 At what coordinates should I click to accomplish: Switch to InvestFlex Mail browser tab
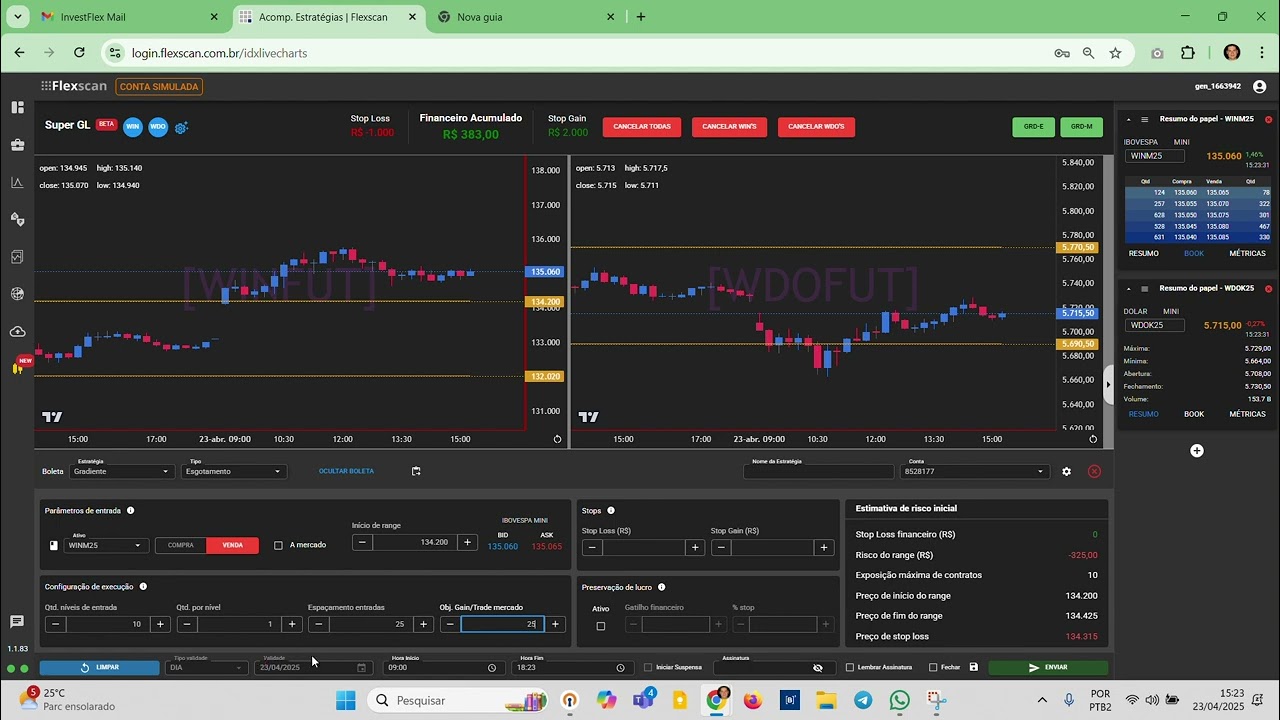130,17
